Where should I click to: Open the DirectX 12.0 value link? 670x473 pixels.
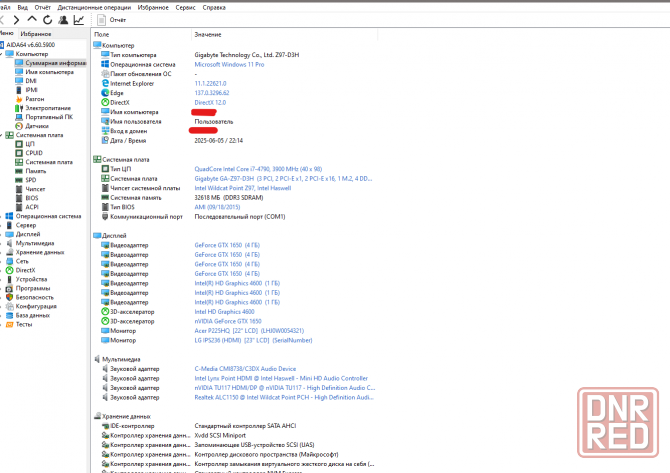pos(210,103)
